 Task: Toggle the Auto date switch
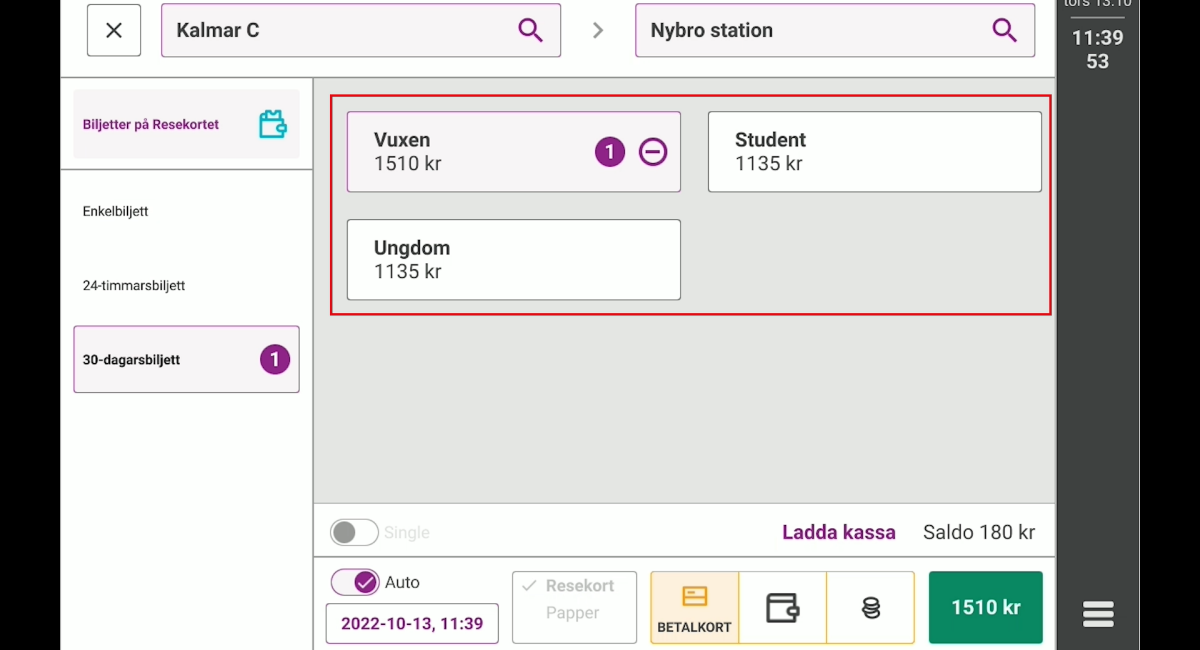point(354,582)
